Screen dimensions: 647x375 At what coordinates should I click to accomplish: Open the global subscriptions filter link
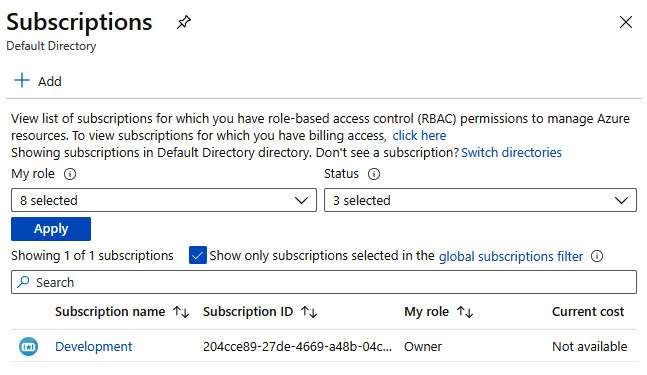[511, 256]
